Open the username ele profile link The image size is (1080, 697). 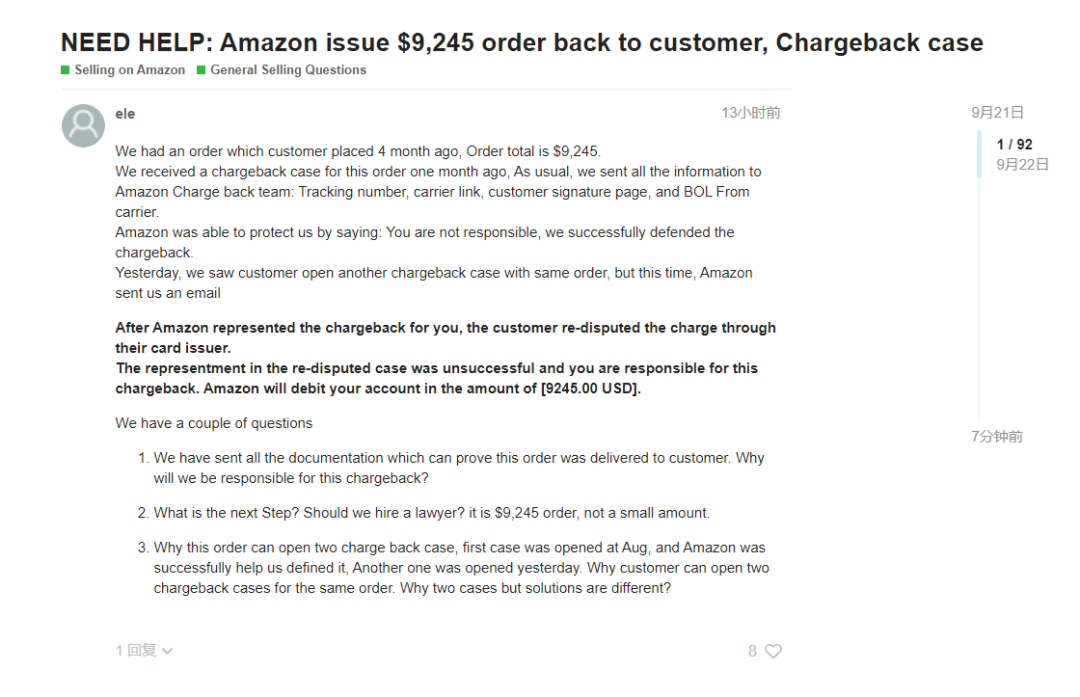[x=125, y=114]
